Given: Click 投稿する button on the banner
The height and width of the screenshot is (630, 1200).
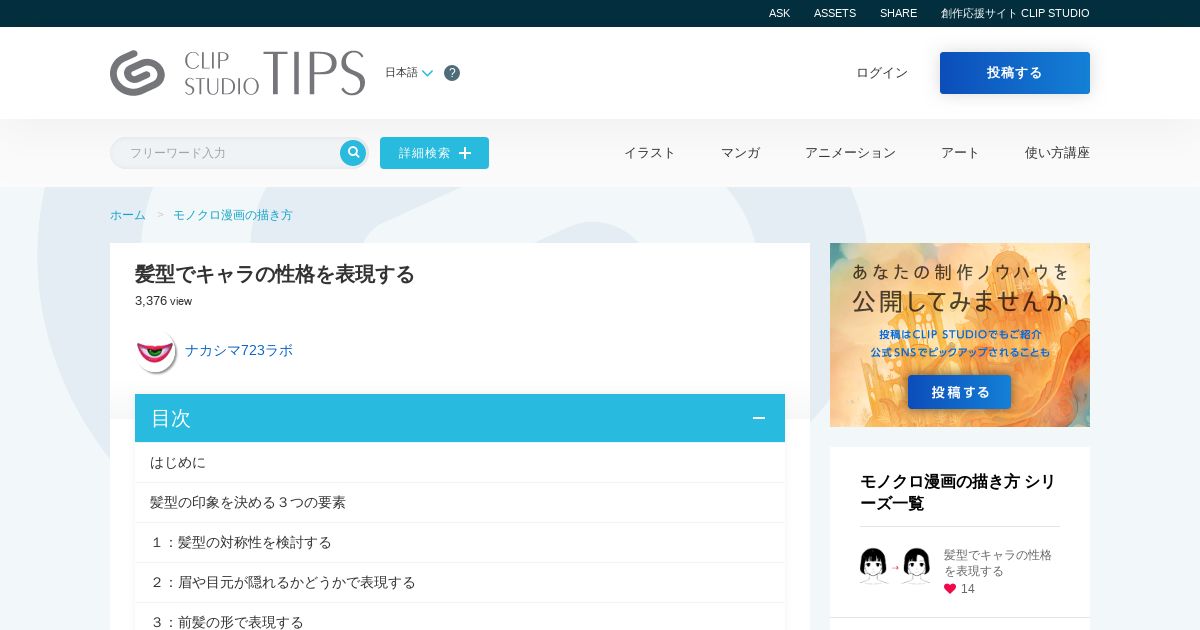Looking at the screenshot, I should click(x=960, y=392).
